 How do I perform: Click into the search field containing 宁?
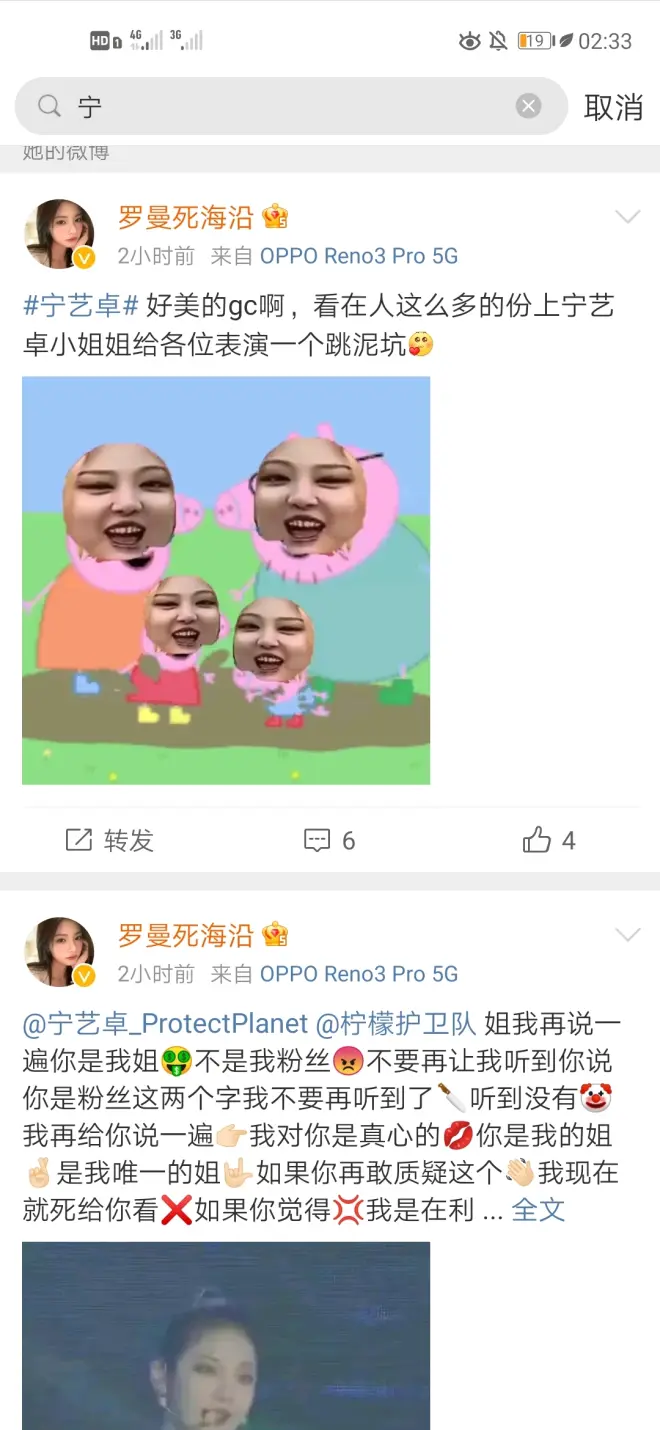(291, 106)
